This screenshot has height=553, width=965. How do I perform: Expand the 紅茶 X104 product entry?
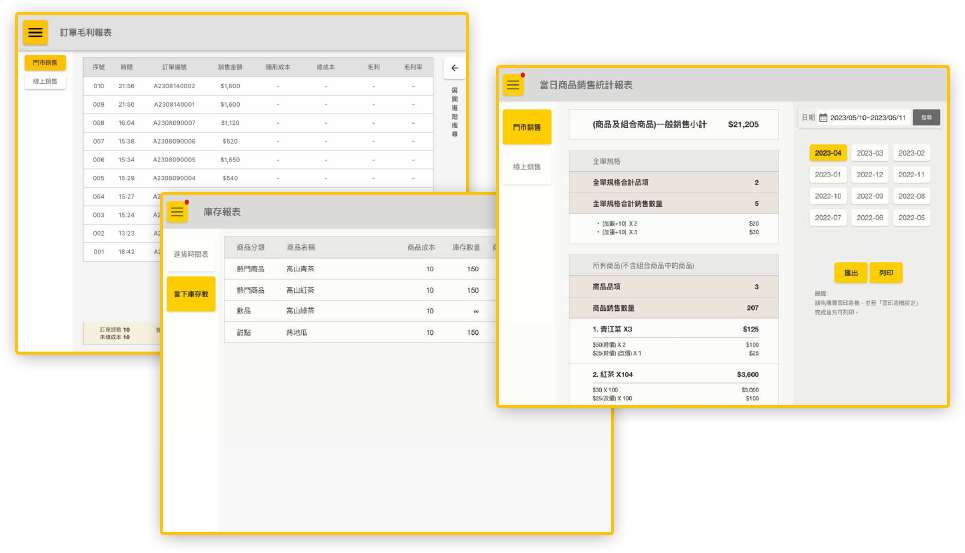pyautogui.click(x=673, y=373)
